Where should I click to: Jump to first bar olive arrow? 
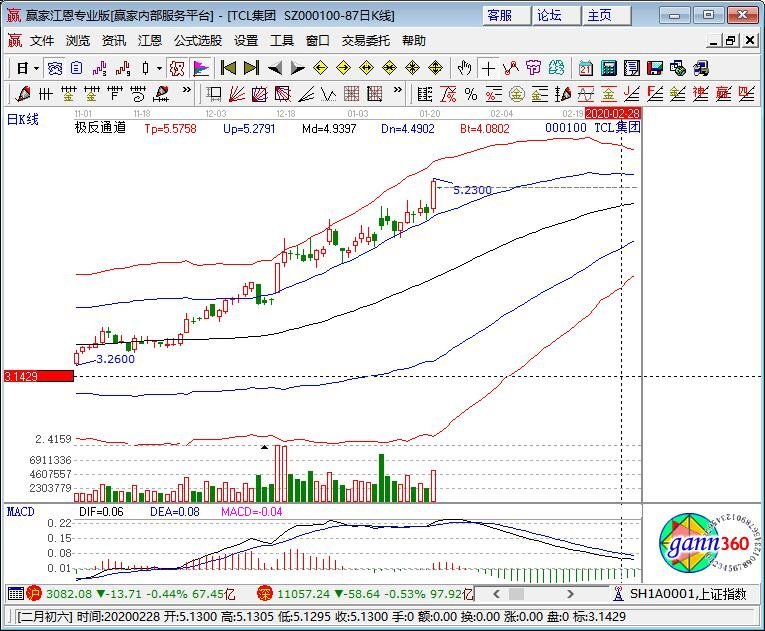click(x=228, y=68)
